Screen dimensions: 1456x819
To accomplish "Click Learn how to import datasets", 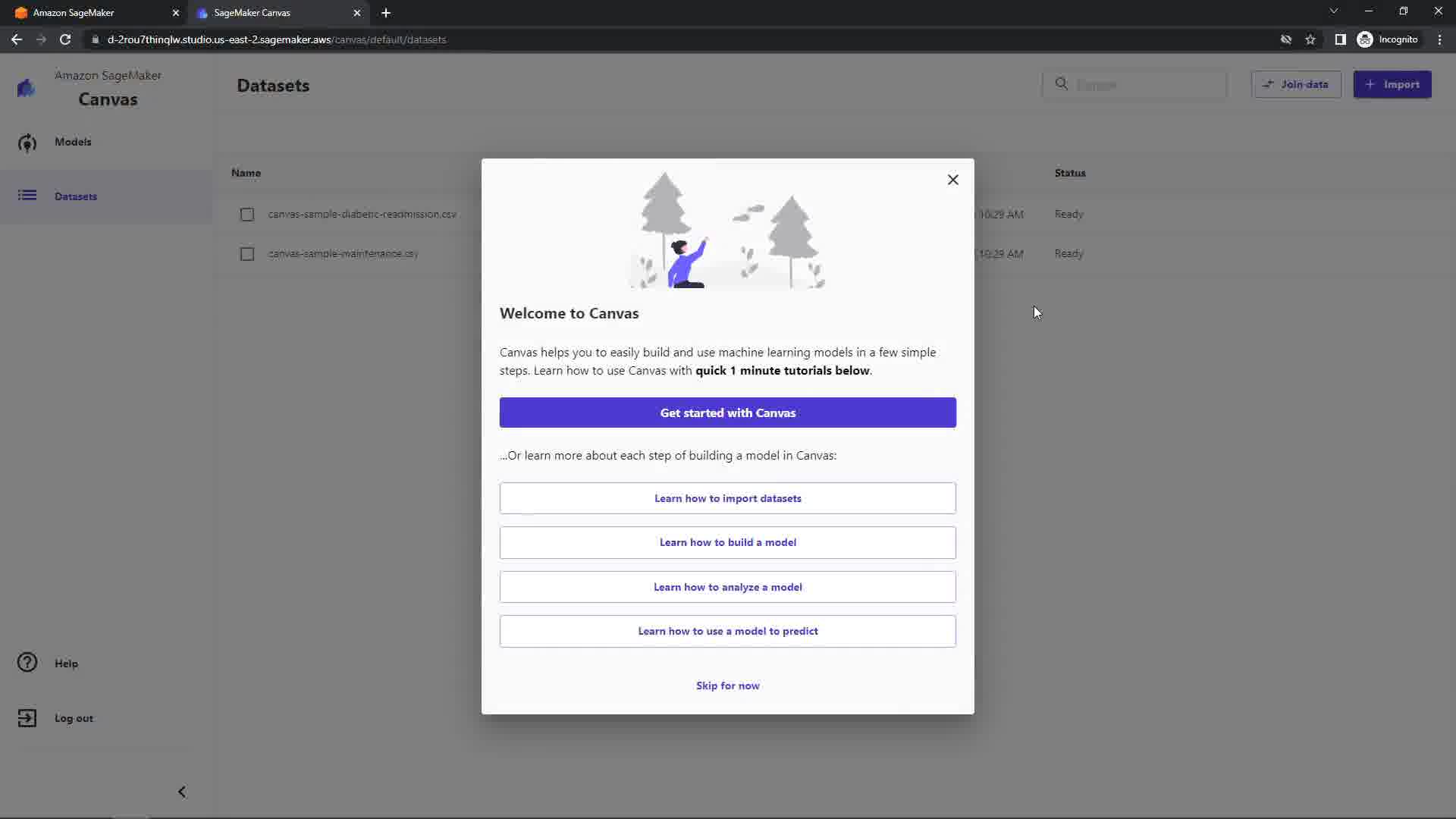I will click(727, 498).
